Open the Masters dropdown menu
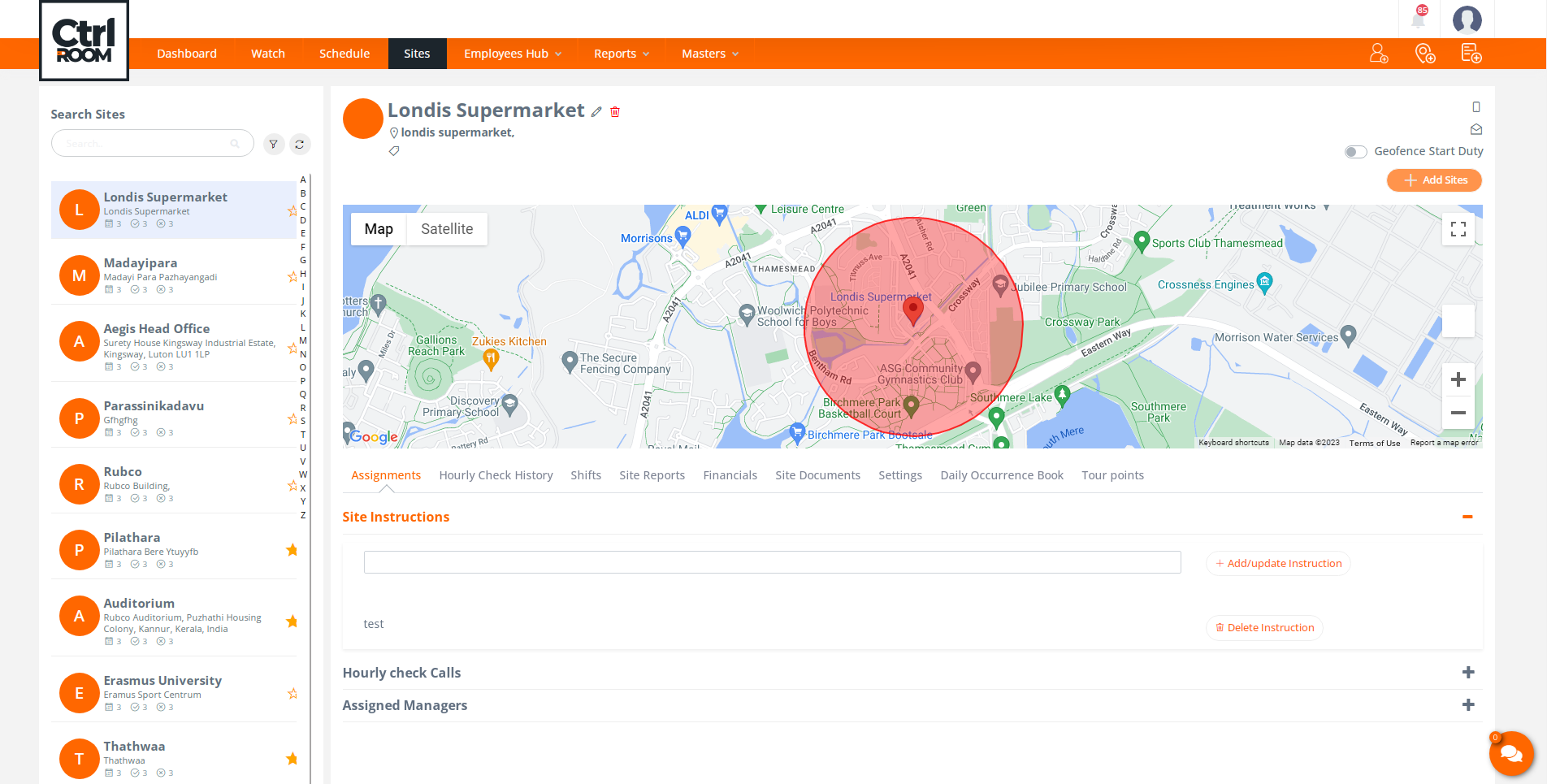The image size is (1547, 784). click(710, 54)
